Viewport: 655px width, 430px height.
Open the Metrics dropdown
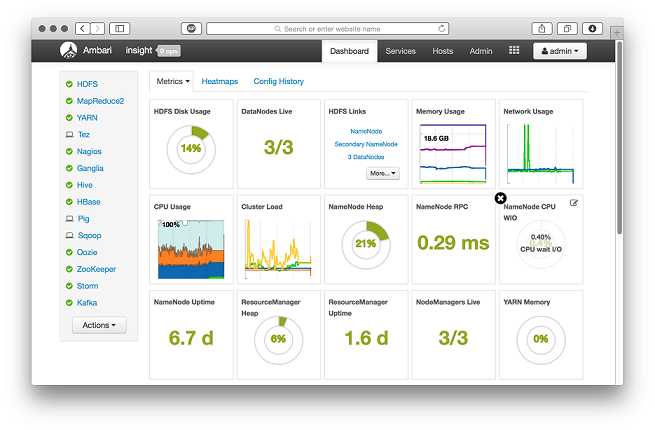(x=173, y=81)
